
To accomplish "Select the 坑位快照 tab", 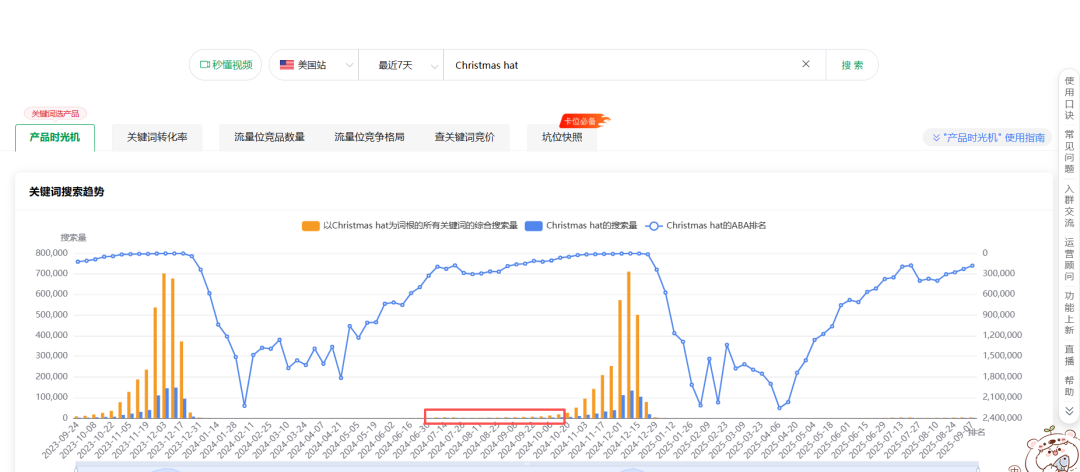I will click(562, 137).
